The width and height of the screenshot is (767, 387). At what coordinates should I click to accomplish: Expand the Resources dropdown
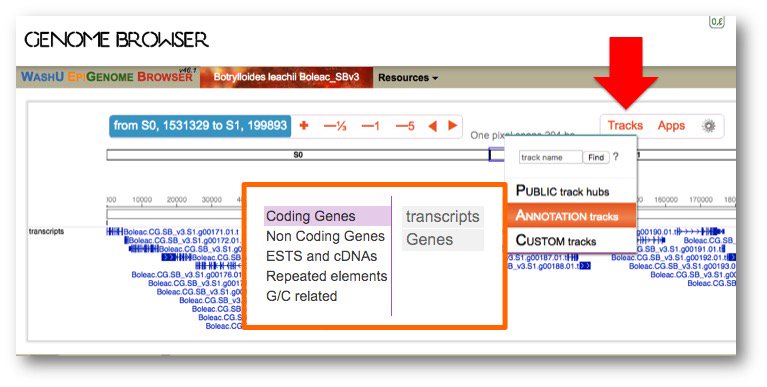pos(408,78)
